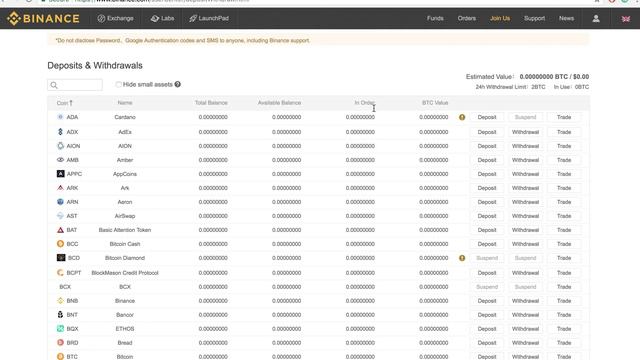
Task: Open the Exchange menu
Action: point(116,18)
